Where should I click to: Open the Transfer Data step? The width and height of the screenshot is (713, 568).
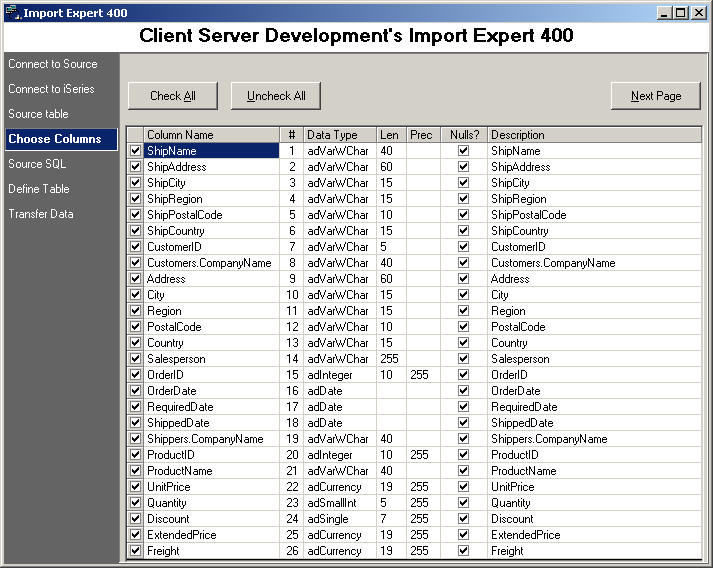(41, 214)
